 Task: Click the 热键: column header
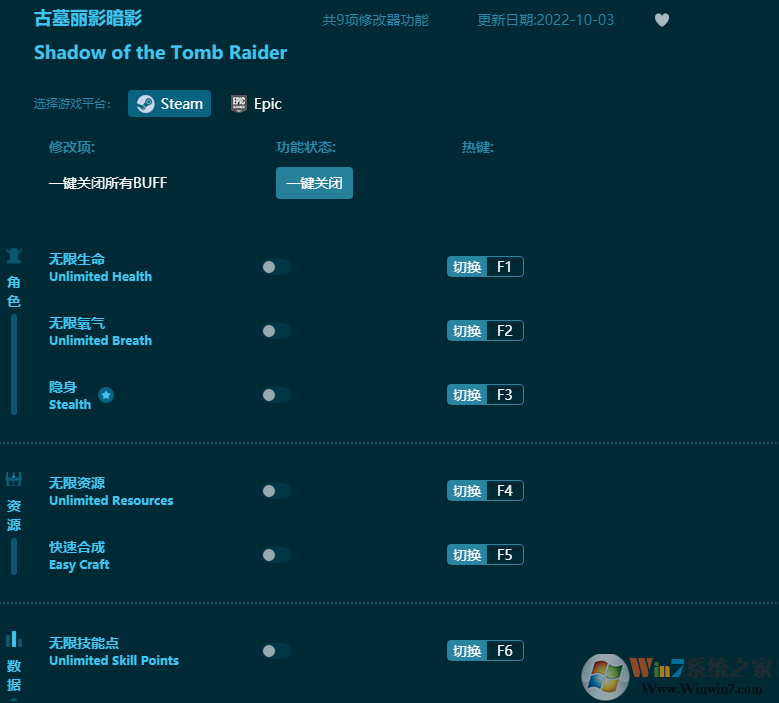[477, 148]
